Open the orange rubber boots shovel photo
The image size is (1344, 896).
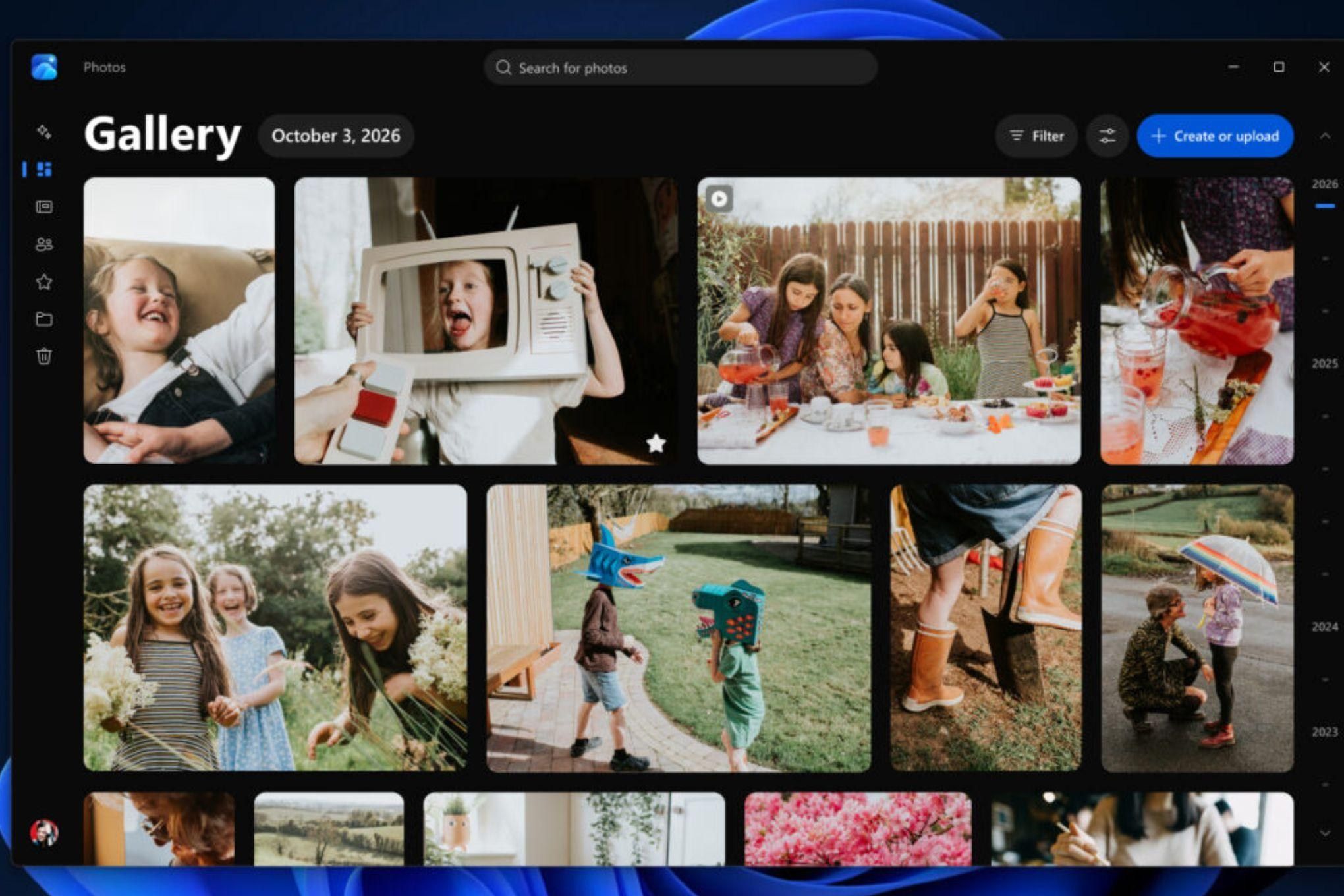pos(986,628)
